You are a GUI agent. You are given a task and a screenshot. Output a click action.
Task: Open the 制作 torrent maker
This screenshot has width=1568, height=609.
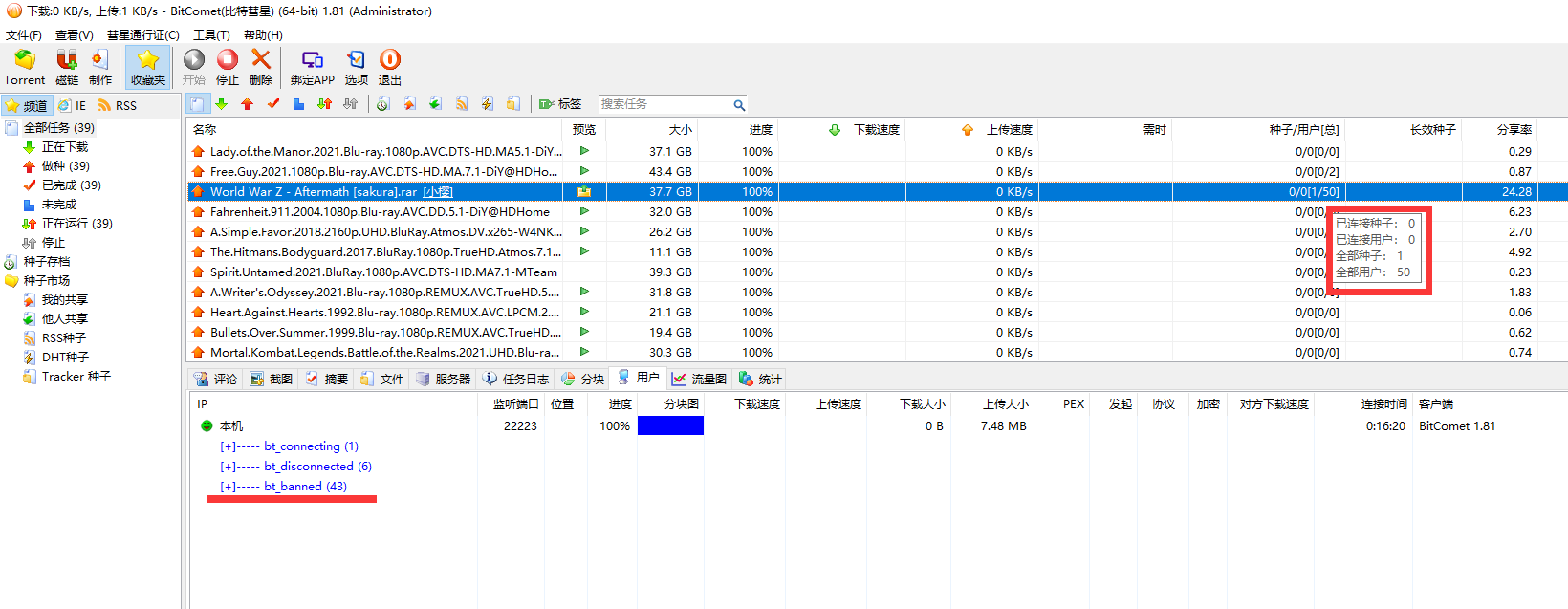click(100, 68)
